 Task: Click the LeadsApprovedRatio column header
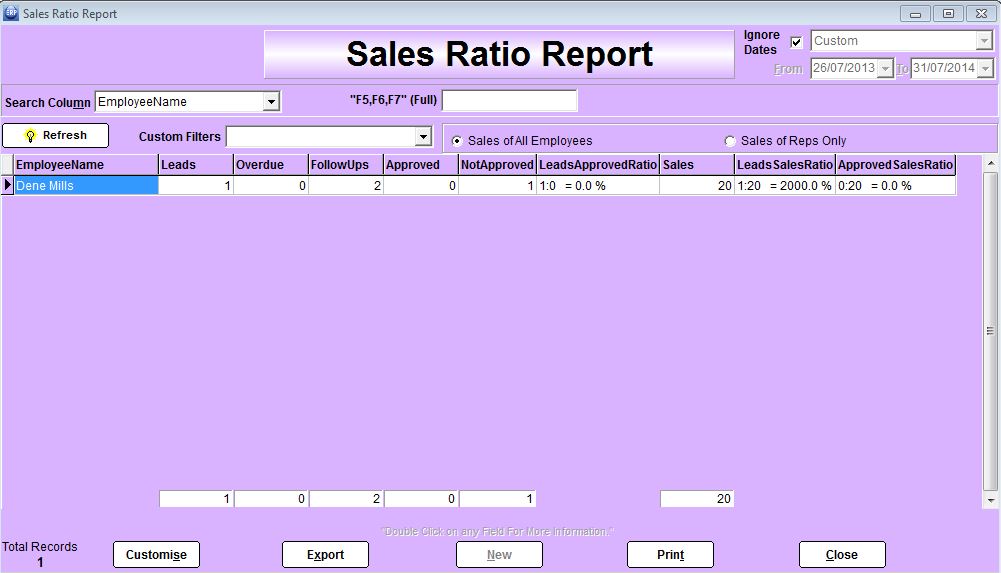click(x=597, y=165)
